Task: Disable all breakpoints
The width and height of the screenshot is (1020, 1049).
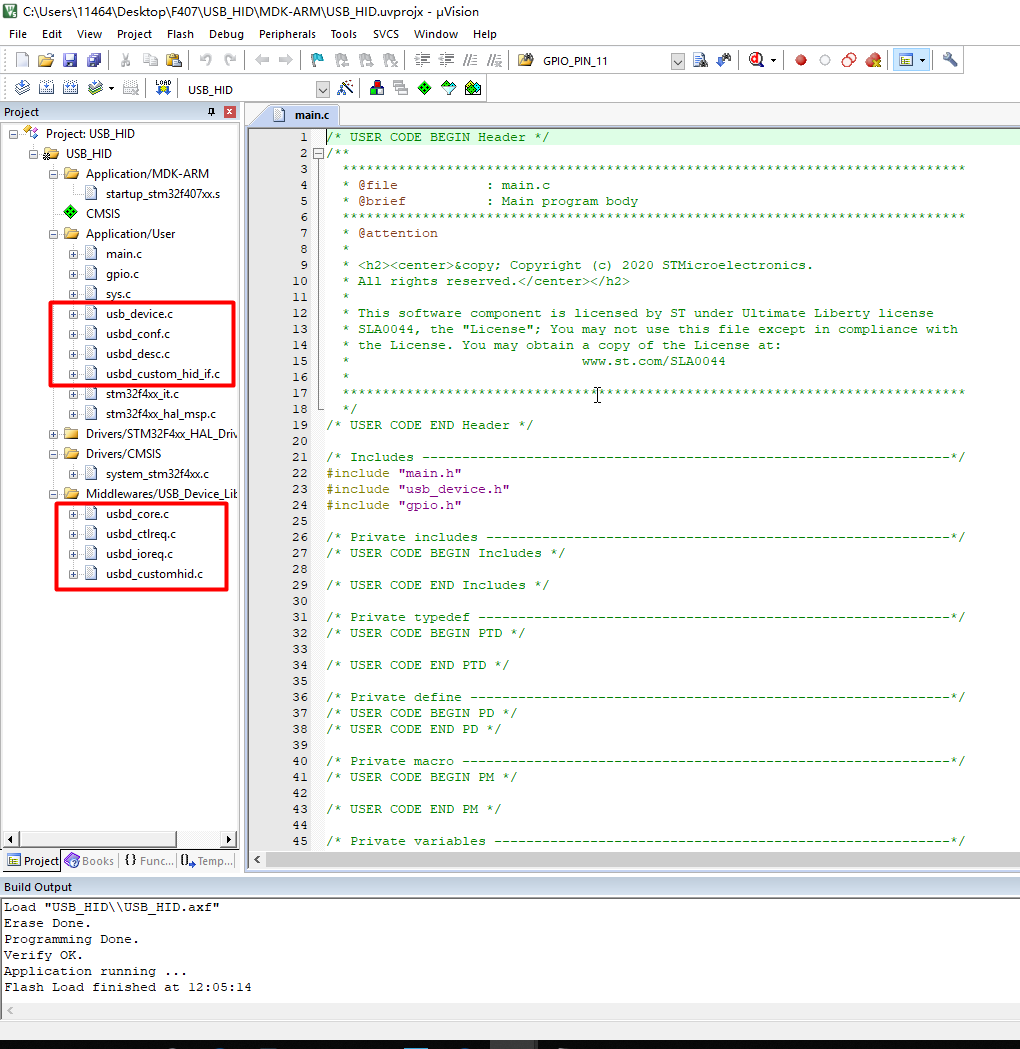Action: tap(848, 60)
